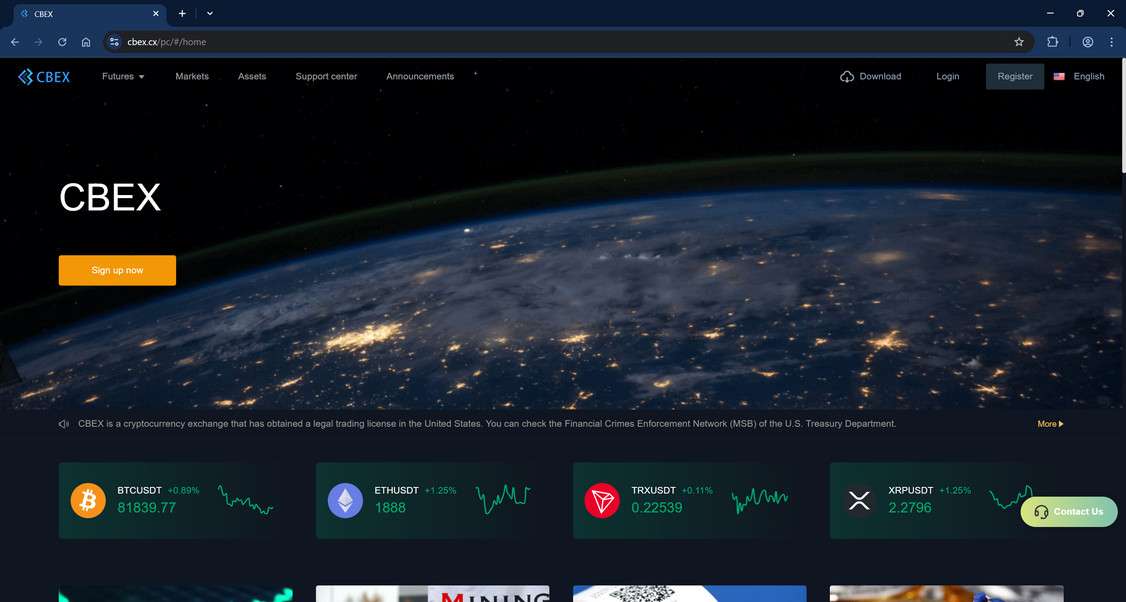Viewport: 1126px width, 602px height.
Task: Click the page vertical scrollbar
Action: [1122, 115]
